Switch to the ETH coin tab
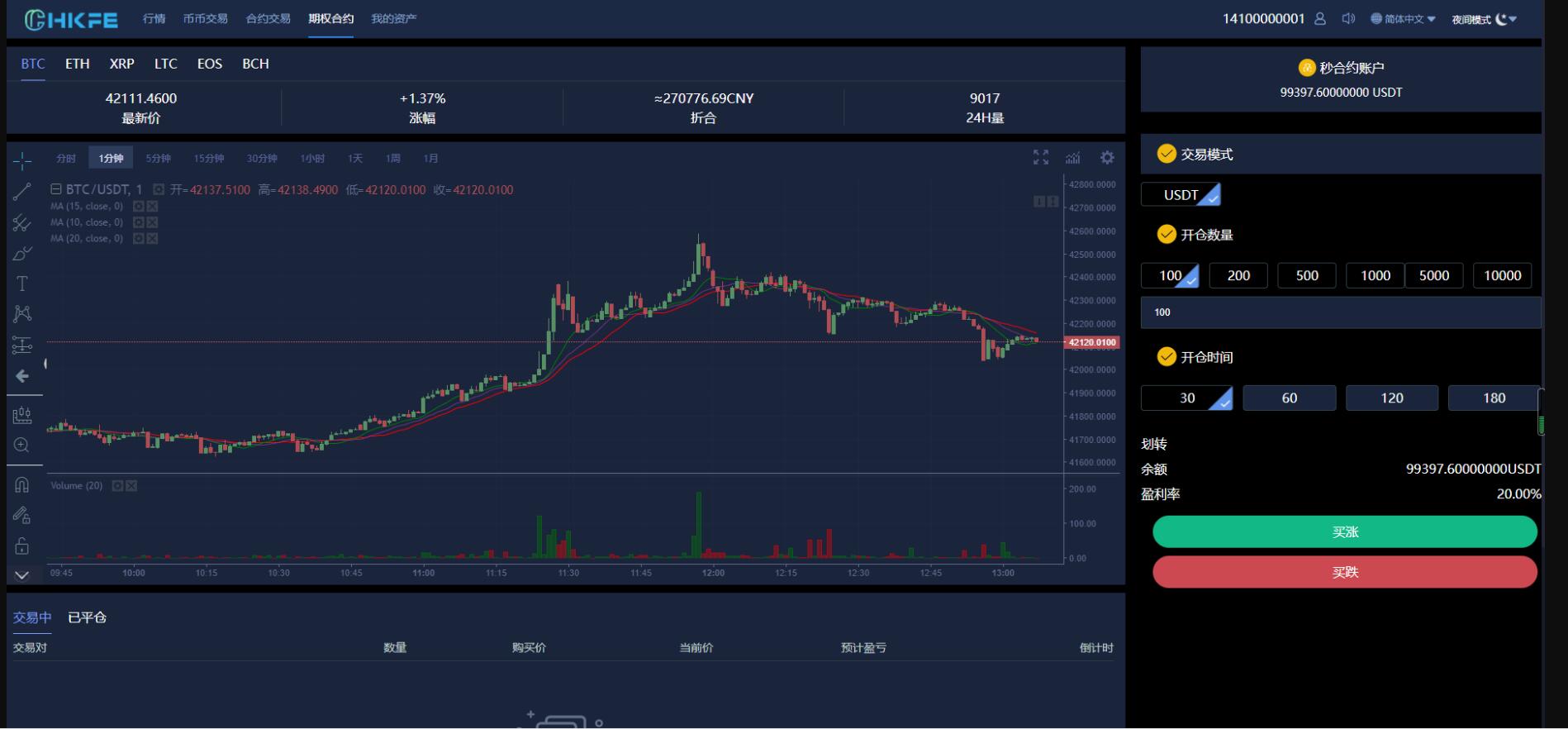1568x729 pixels. pos(78,64)
